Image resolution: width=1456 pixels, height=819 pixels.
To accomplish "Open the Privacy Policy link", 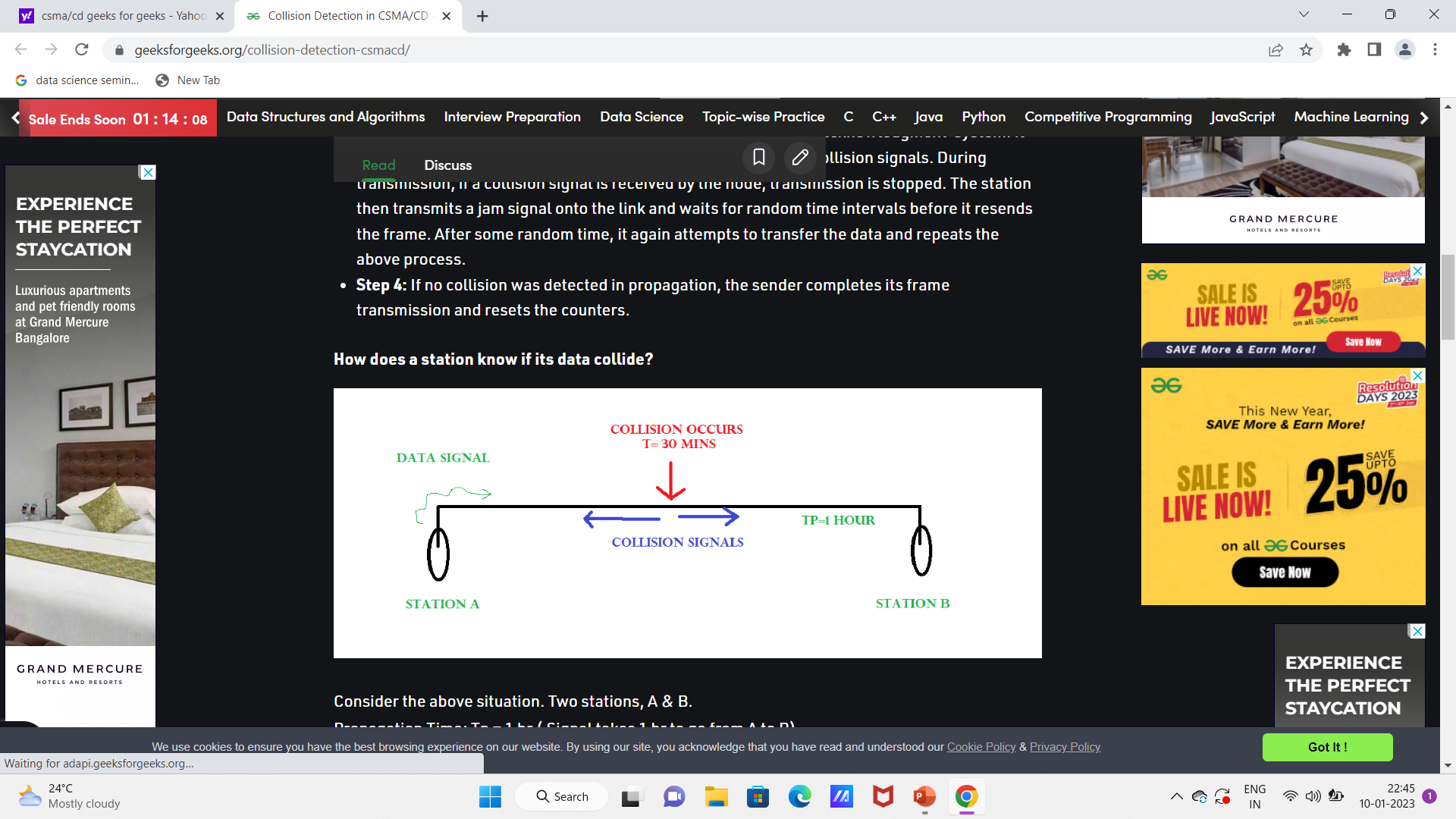I will (1065, 747).
